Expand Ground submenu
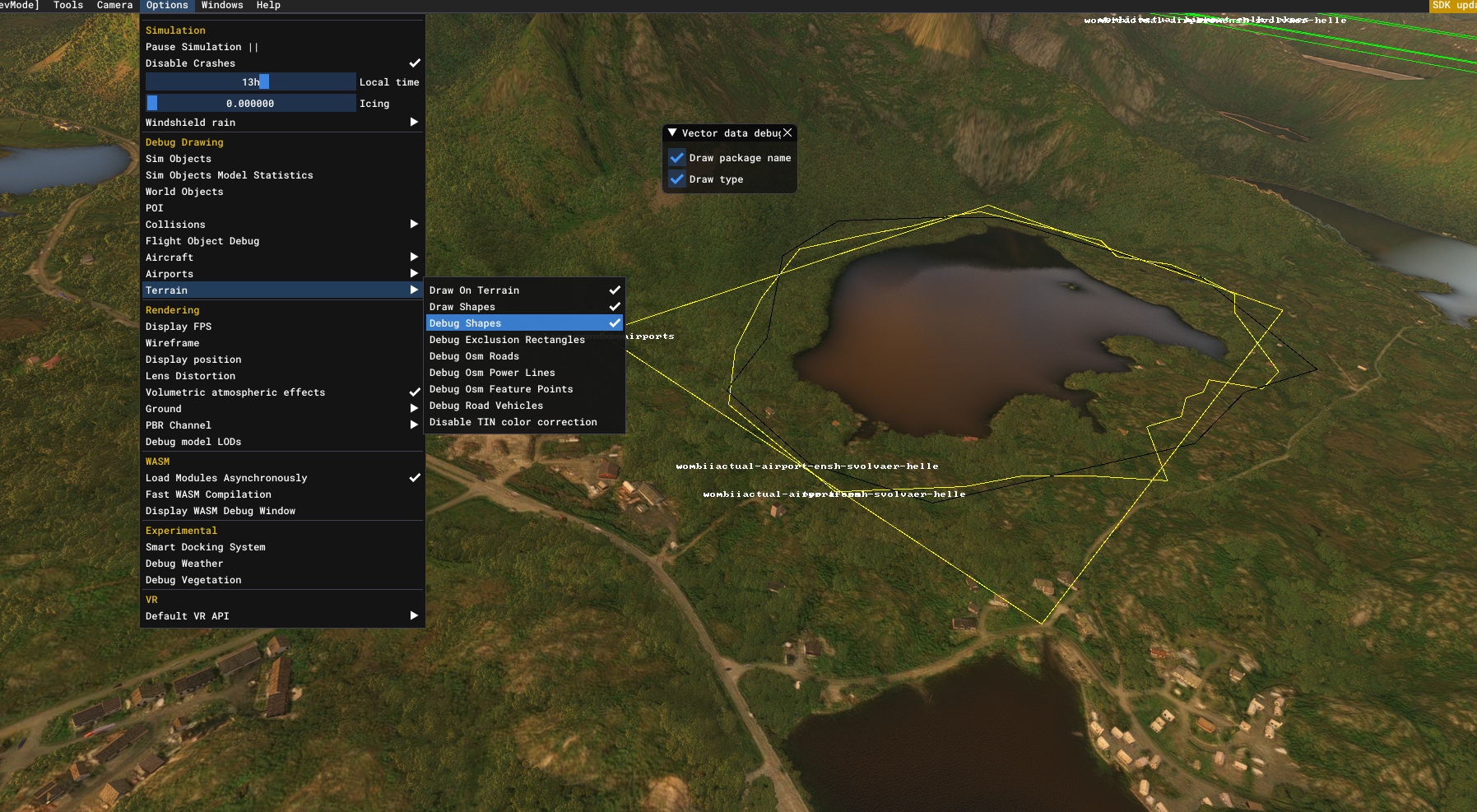Screen dimensions: 1477x812 pos(283,409)
